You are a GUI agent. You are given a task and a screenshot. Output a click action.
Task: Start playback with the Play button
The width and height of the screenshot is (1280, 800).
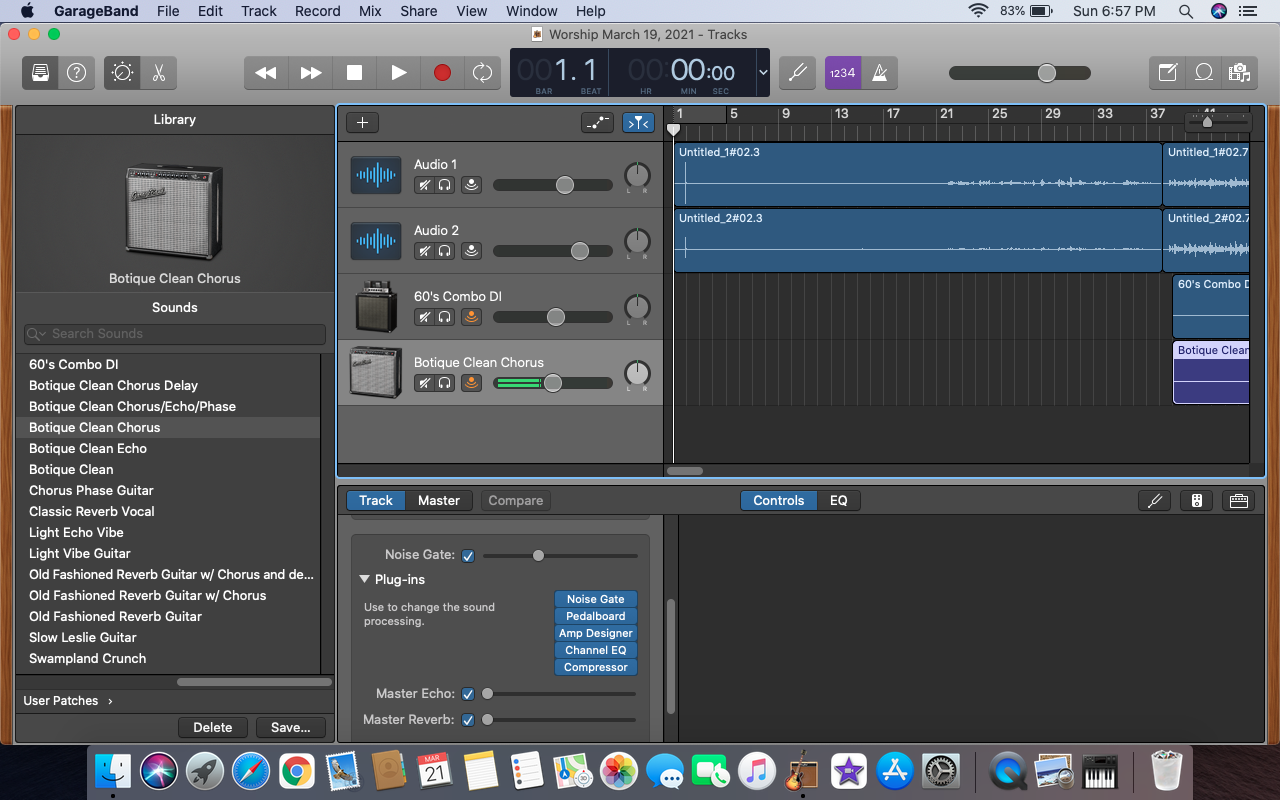coord(398,73)
